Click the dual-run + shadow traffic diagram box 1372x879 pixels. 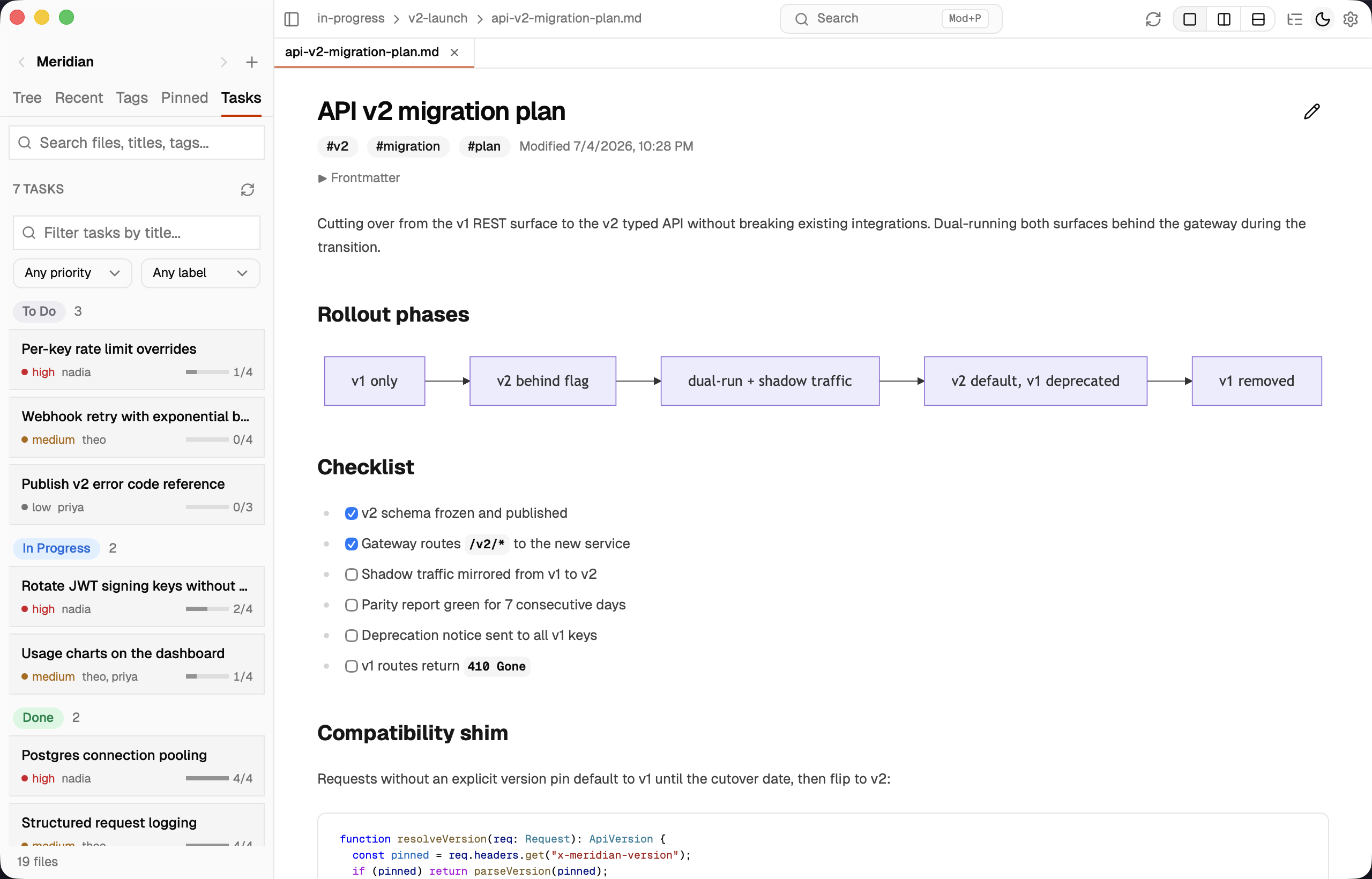tap(770, 381)
